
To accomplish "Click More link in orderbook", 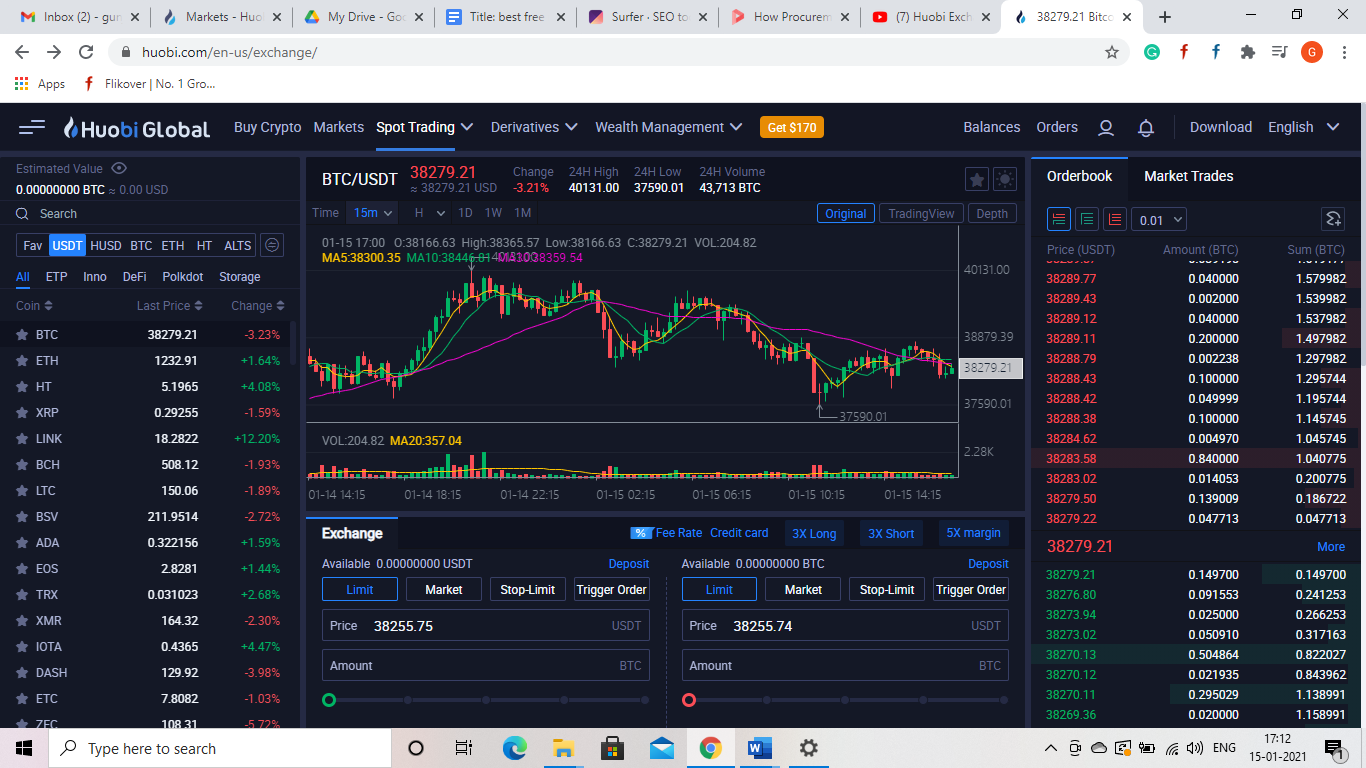I will click(1331, 547).
